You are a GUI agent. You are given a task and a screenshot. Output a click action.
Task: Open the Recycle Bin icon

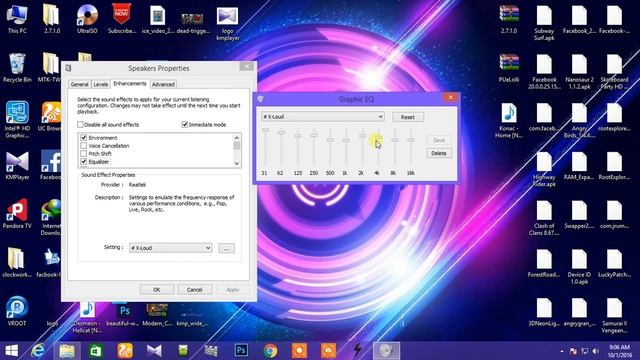[17, 67]
